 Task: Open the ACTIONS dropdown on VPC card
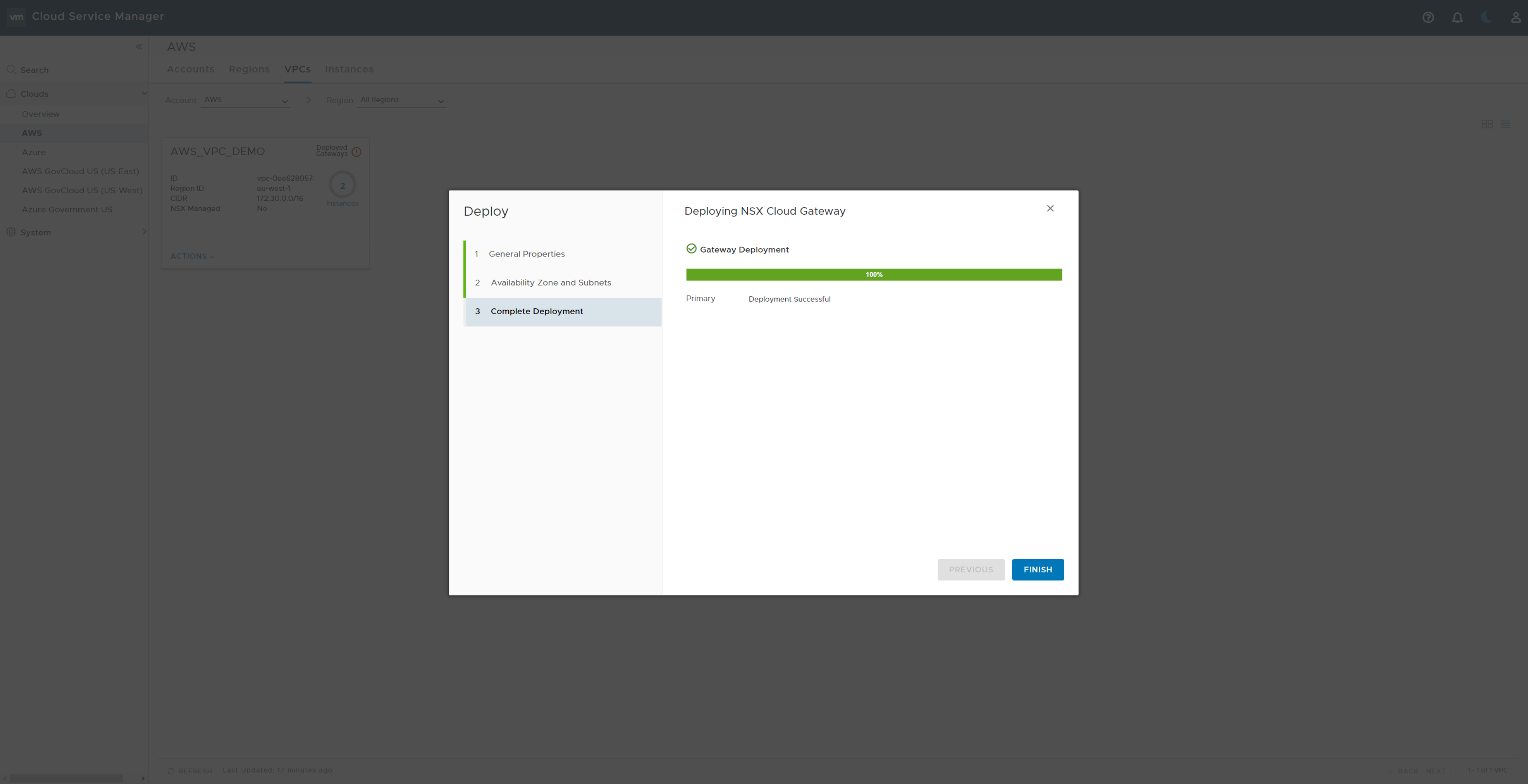(192, 256)
